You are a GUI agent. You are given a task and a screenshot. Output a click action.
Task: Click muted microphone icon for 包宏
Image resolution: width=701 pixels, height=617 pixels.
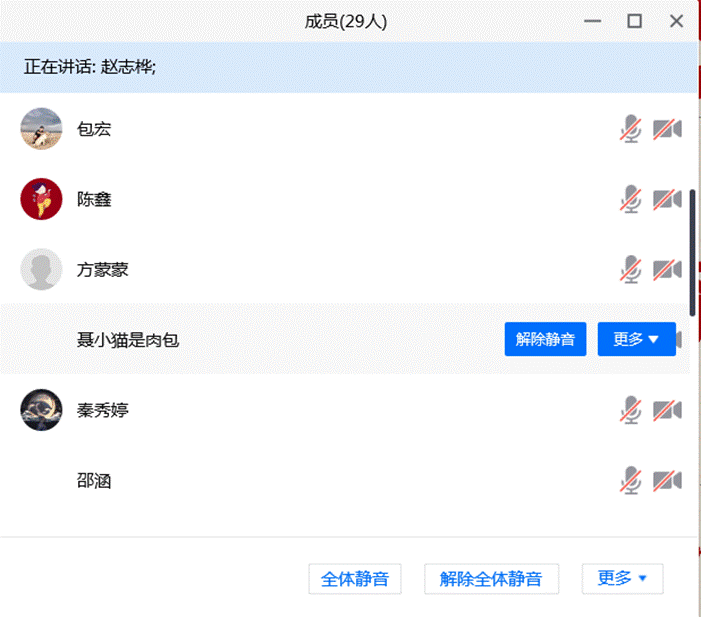[630, 129]
